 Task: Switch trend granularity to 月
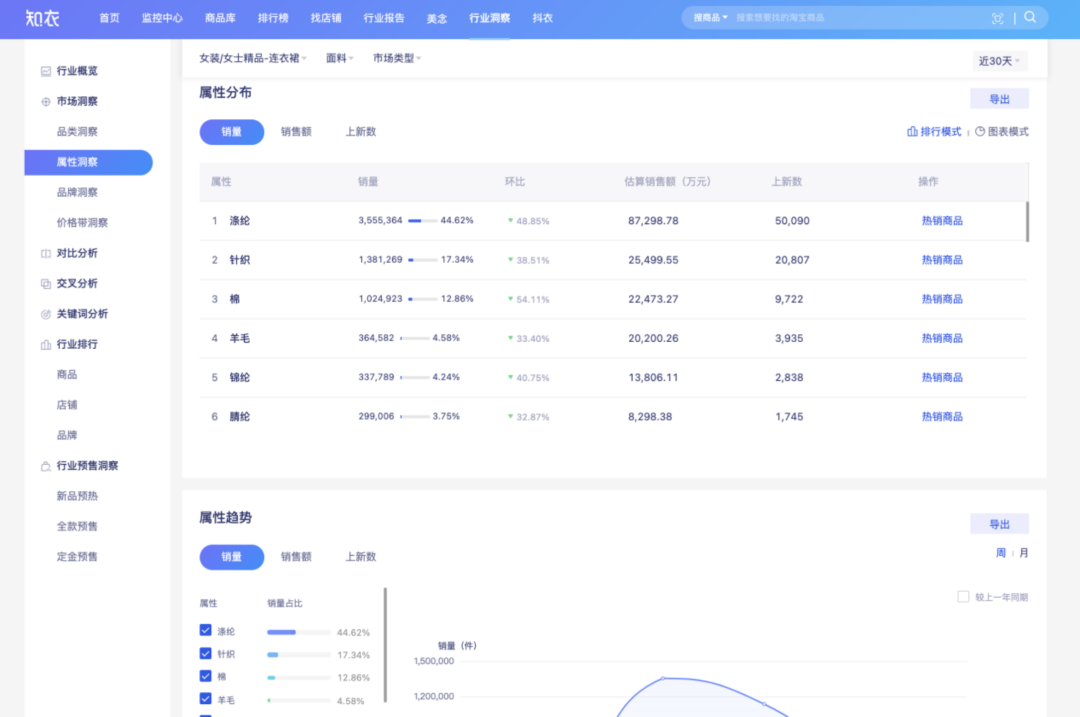point(1024,553)
